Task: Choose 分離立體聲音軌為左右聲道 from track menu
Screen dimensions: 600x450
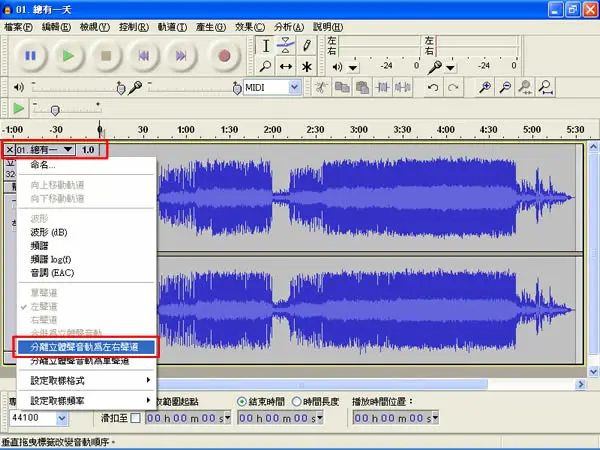Action: [x=86, y=347]
